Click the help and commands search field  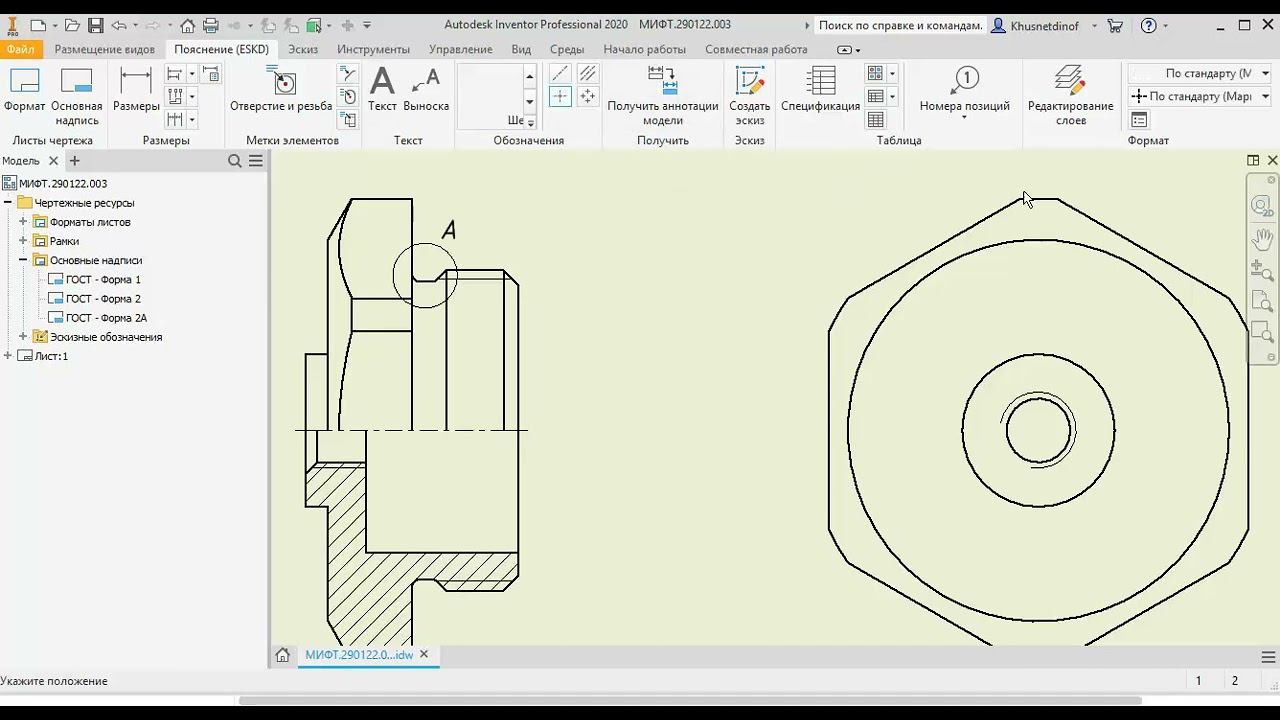click(900, 26)
